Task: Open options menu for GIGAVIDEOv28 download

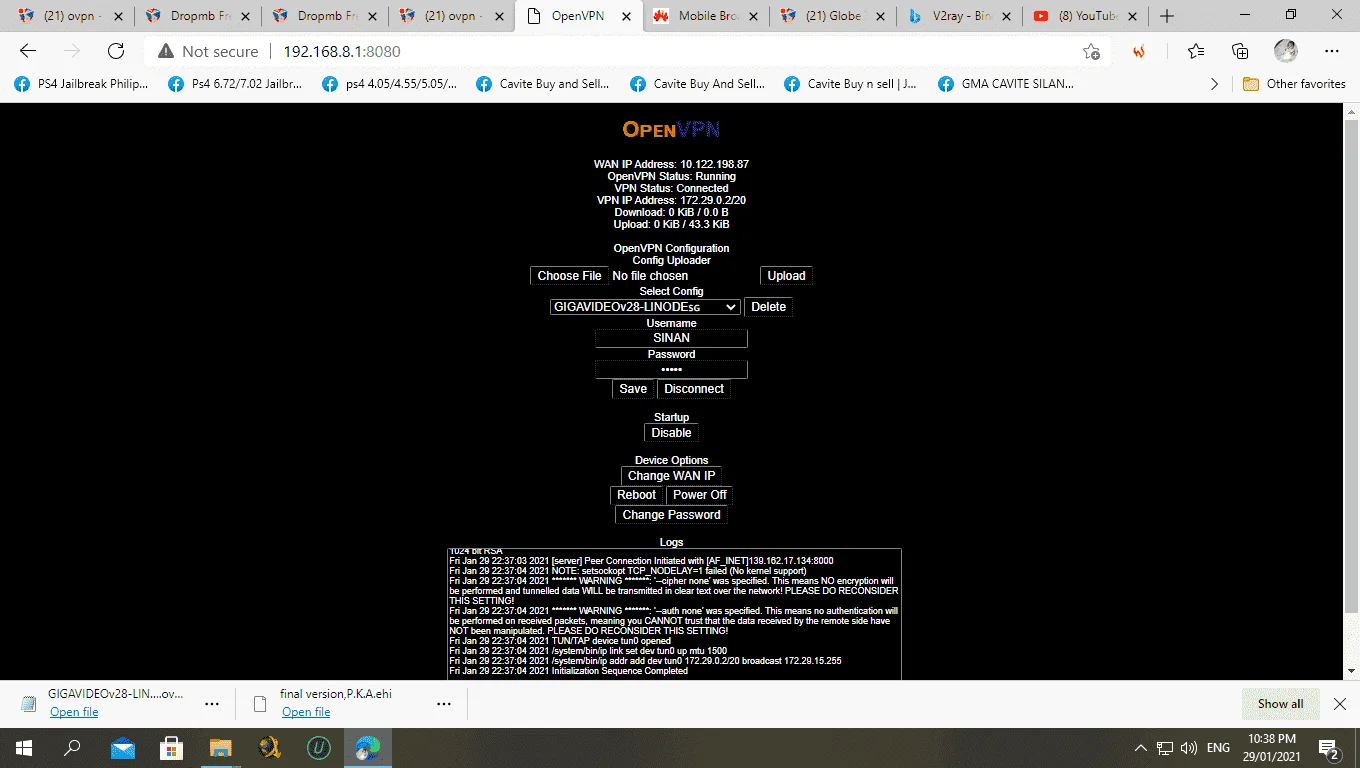Action: pos(211,704)
